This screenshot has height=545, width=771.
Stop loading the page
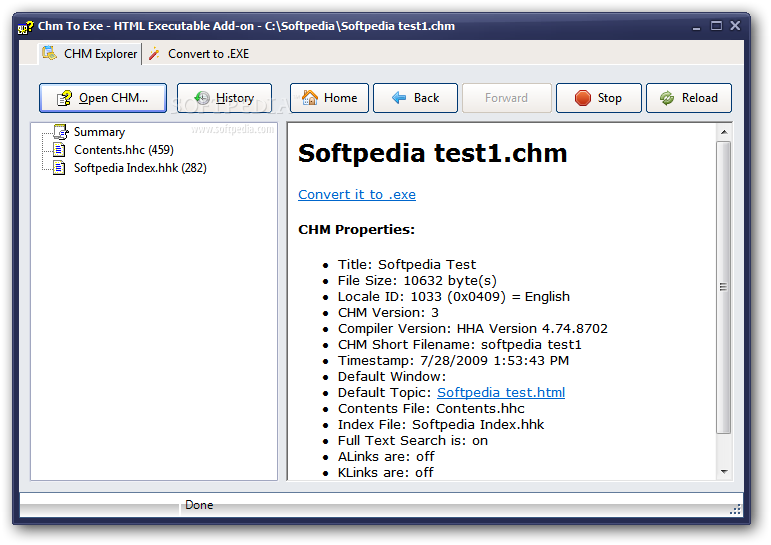[x=598, y=98]
